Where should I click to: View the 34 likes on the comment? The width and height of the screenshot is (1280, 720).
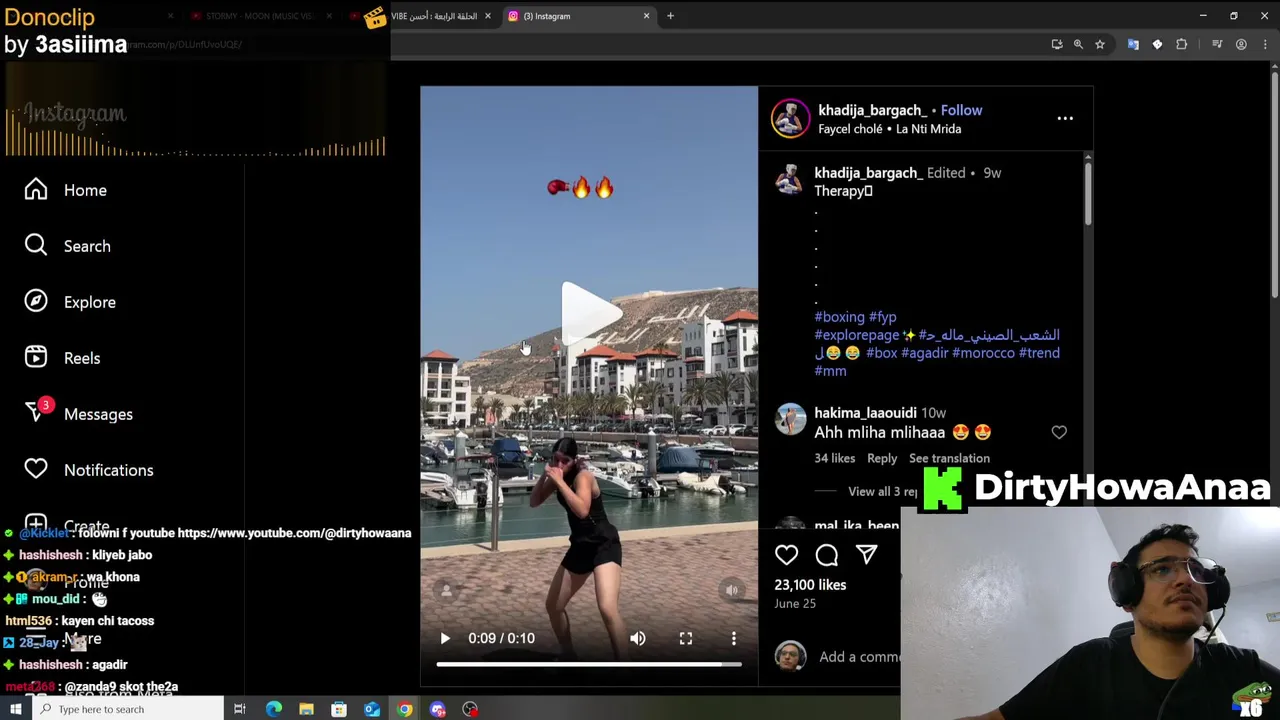[x=834, y=458]
